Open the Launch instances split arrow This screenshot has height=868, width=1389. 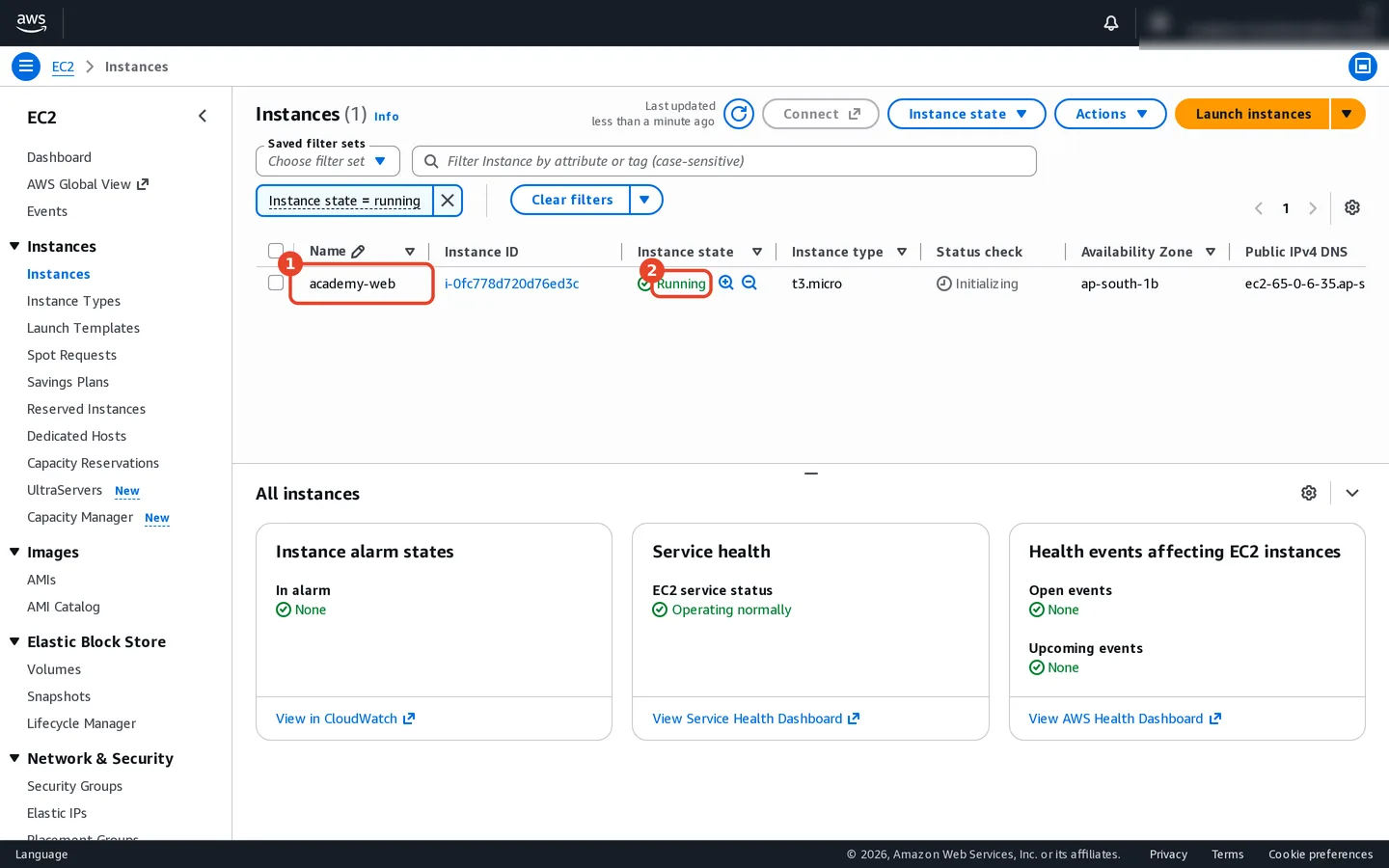[x=1348, y=114]
